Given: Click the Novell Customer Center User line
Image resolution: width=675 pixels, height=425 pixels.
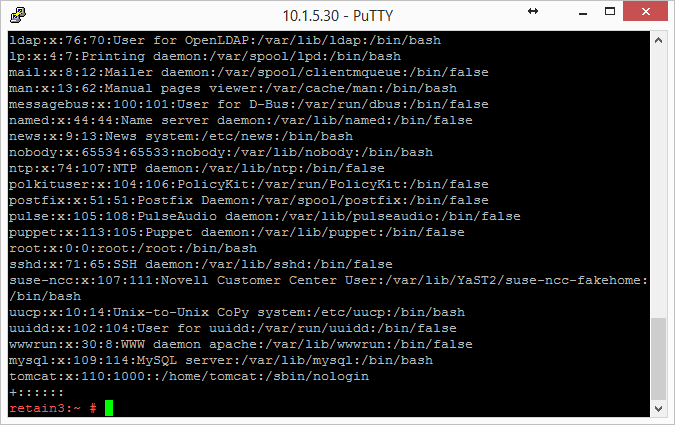Looking at the screenshot, I should [328, 280].
